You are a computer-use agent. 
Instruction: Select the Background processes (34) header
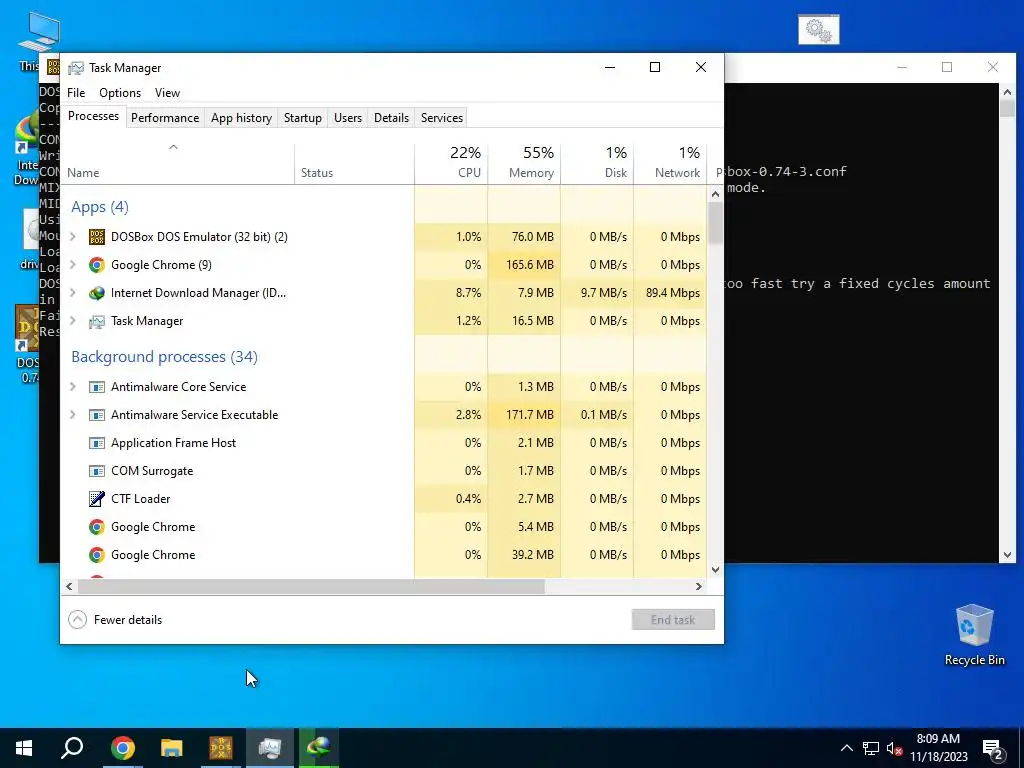pyautogui.click(x=165, y=357)
